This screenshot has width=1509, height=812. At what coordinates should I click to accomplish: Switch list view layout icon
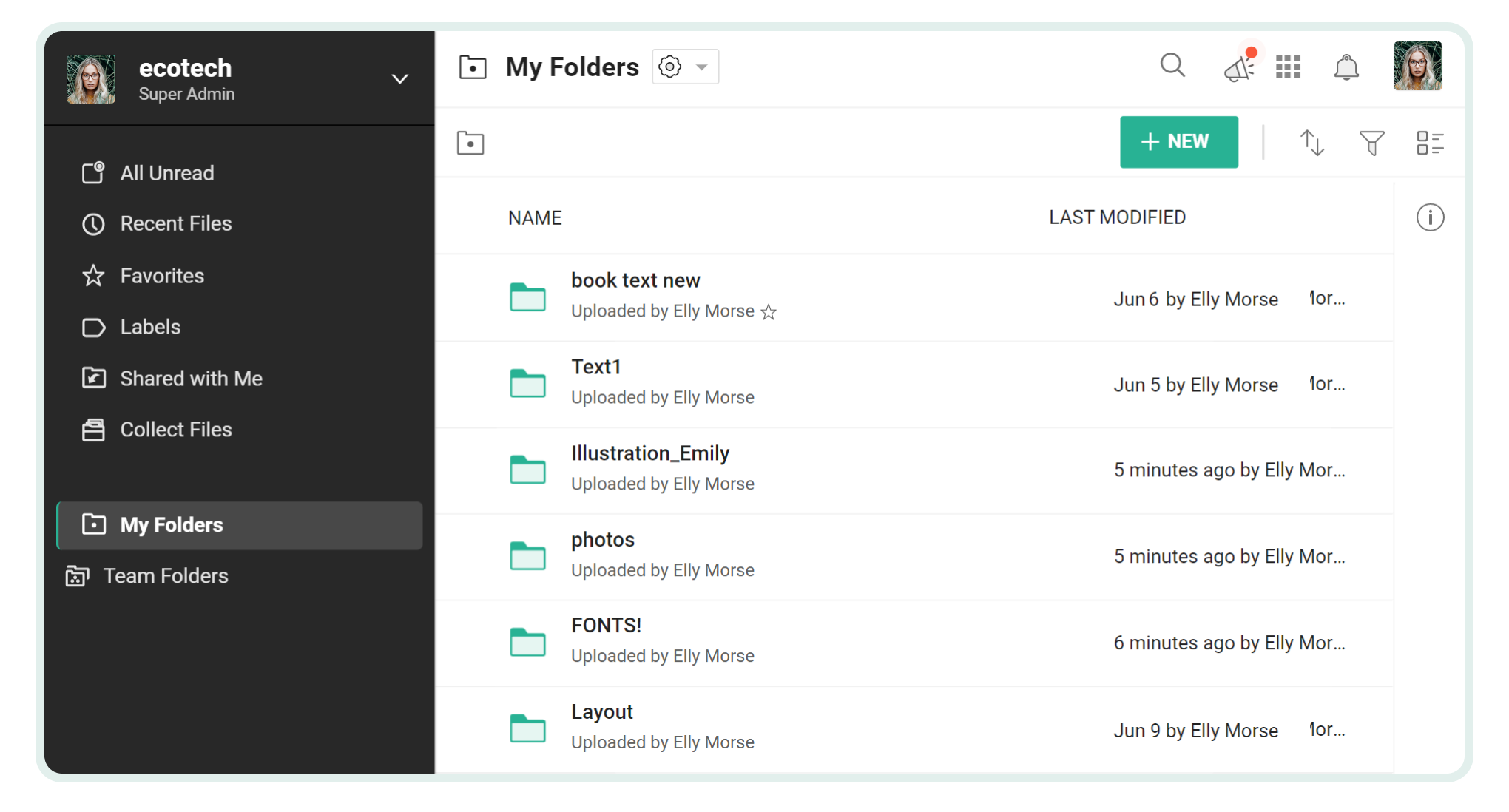(x=1430, y=143)
